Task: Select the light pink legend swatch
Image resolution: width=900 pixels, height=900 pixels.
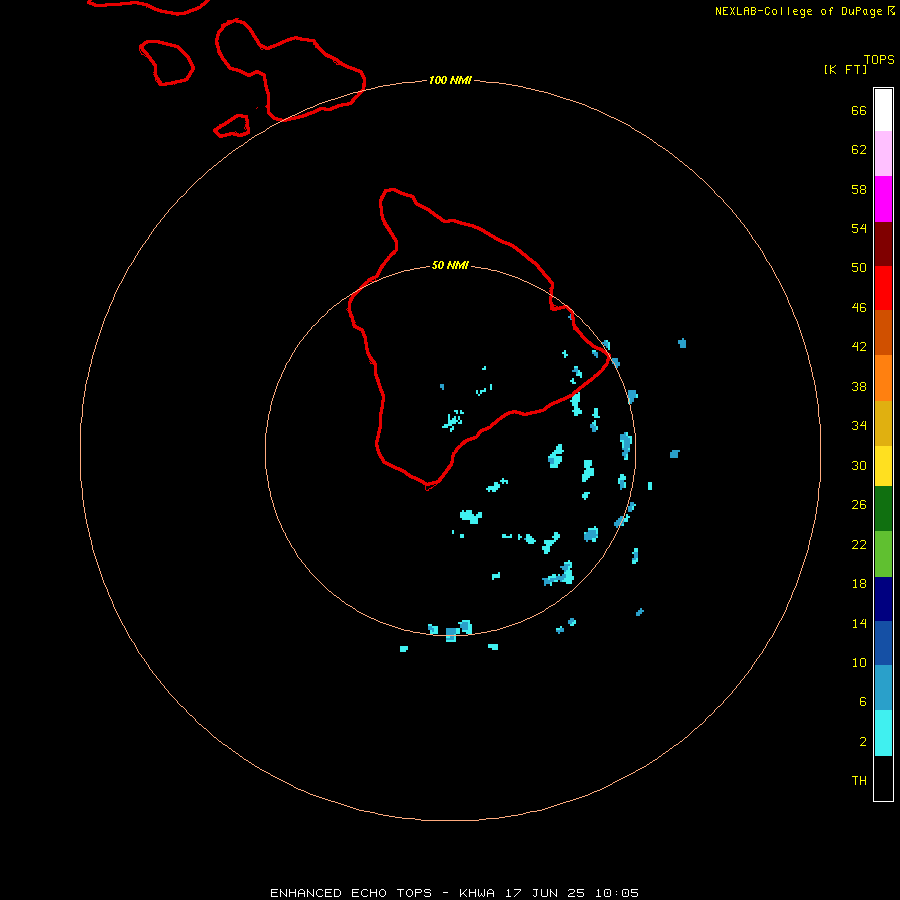Action: pos(883,153)
